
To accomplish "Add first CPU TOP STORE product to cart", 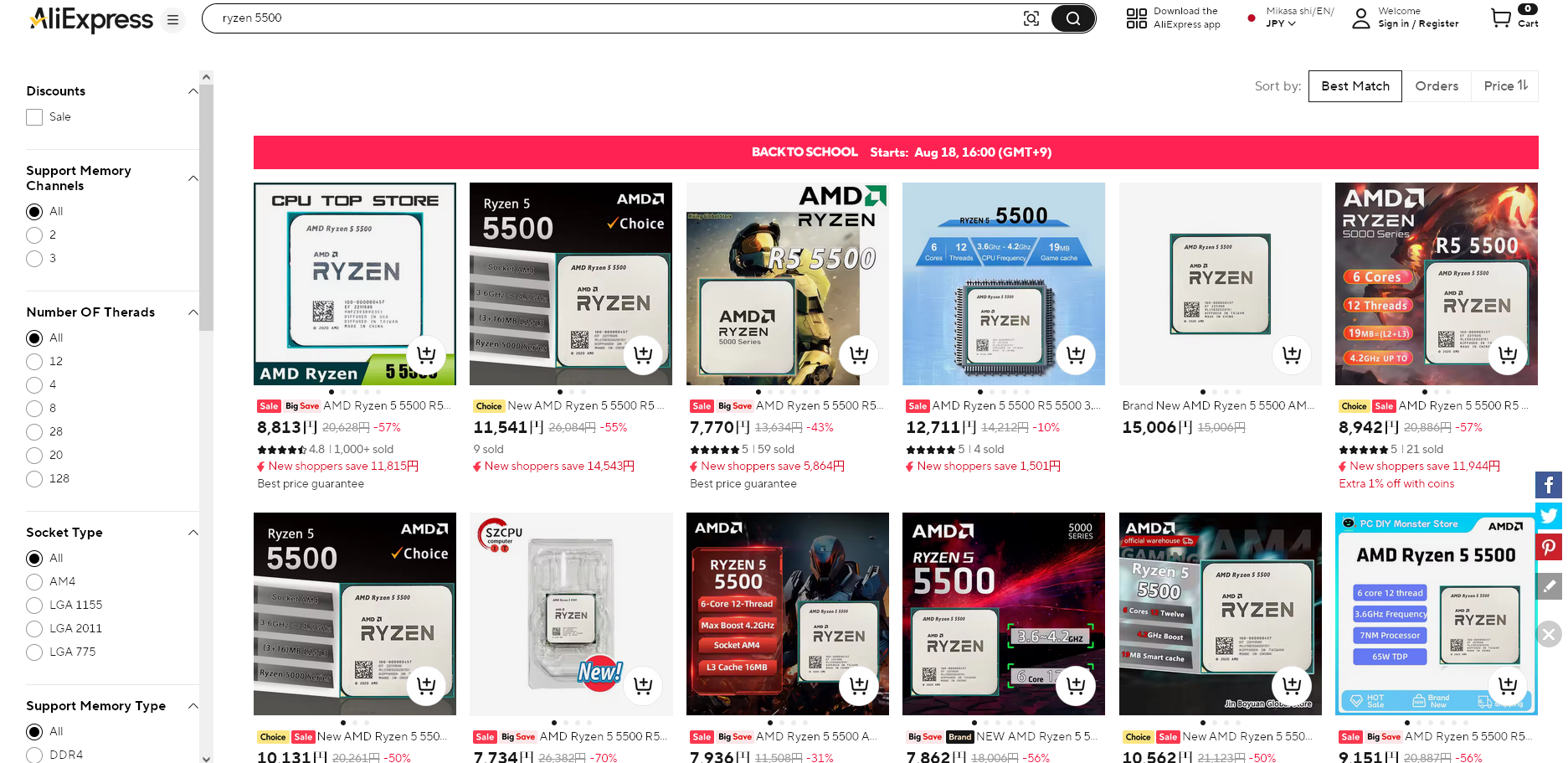I will pos(426,354).
